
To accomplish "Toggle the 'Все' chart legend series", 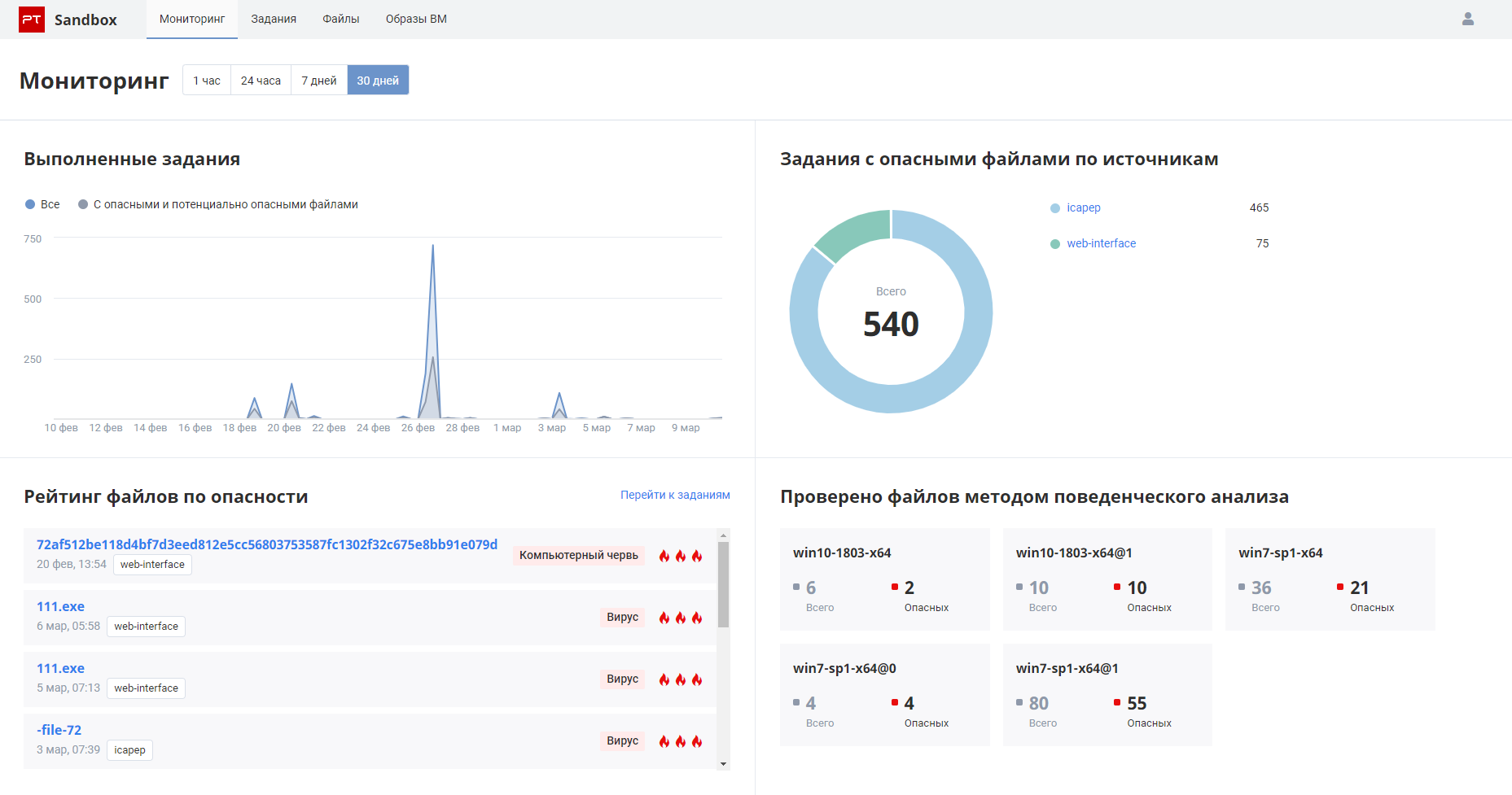I will coord(42,204).
